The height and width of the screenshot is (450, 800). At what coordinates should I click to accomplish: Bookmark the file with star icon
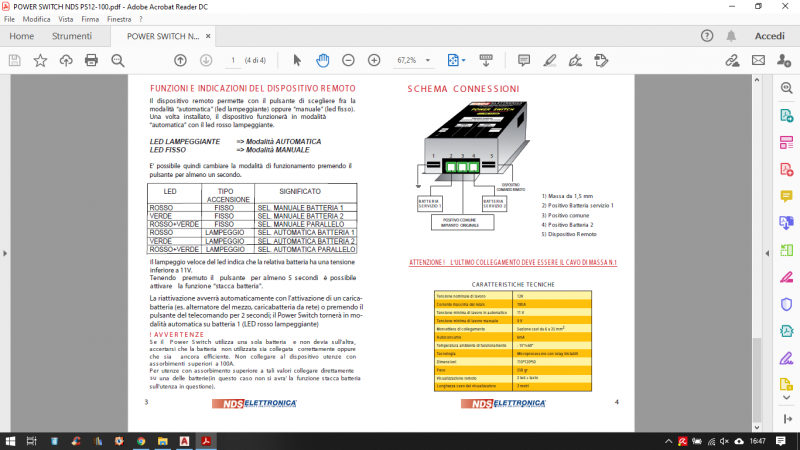pos(40,60)
